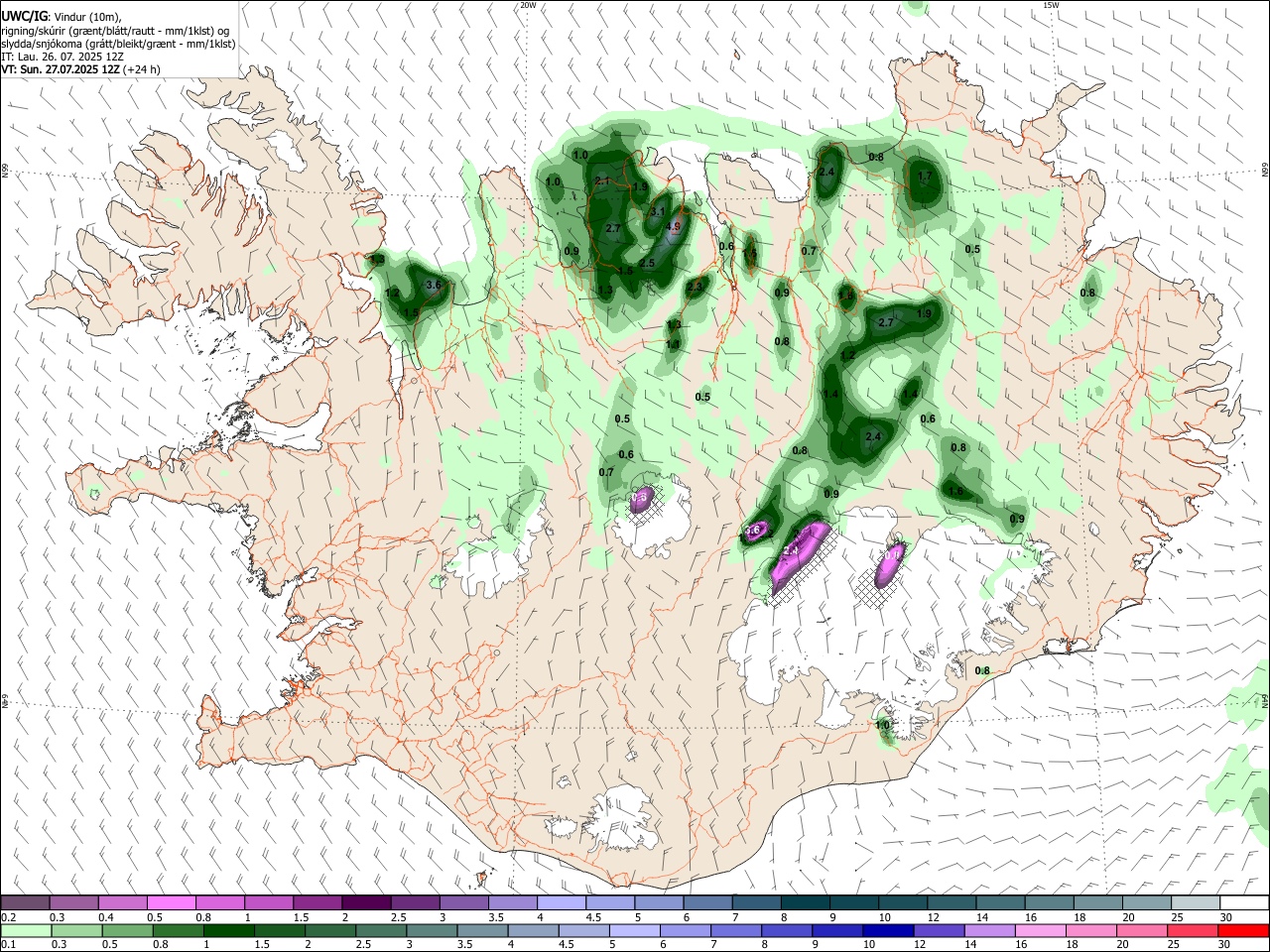1270x952 pixels.
Task: Choose the pale gray 25–30 swatch, upper legend row
Action: (x=1196, y=902)
